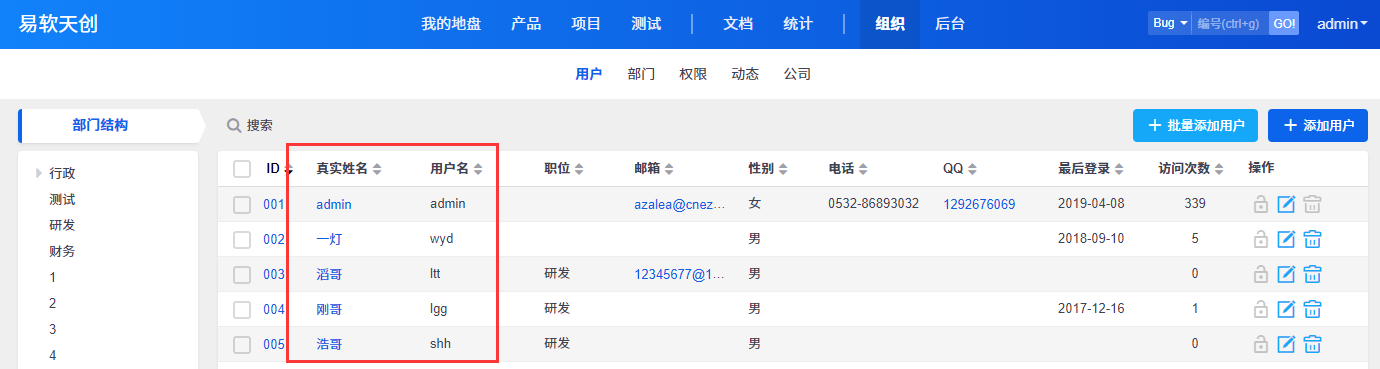The height and width of the screenshot is (369, 1380).
Task: Open 测试 menu item
Action: click(x=646, y=24)
